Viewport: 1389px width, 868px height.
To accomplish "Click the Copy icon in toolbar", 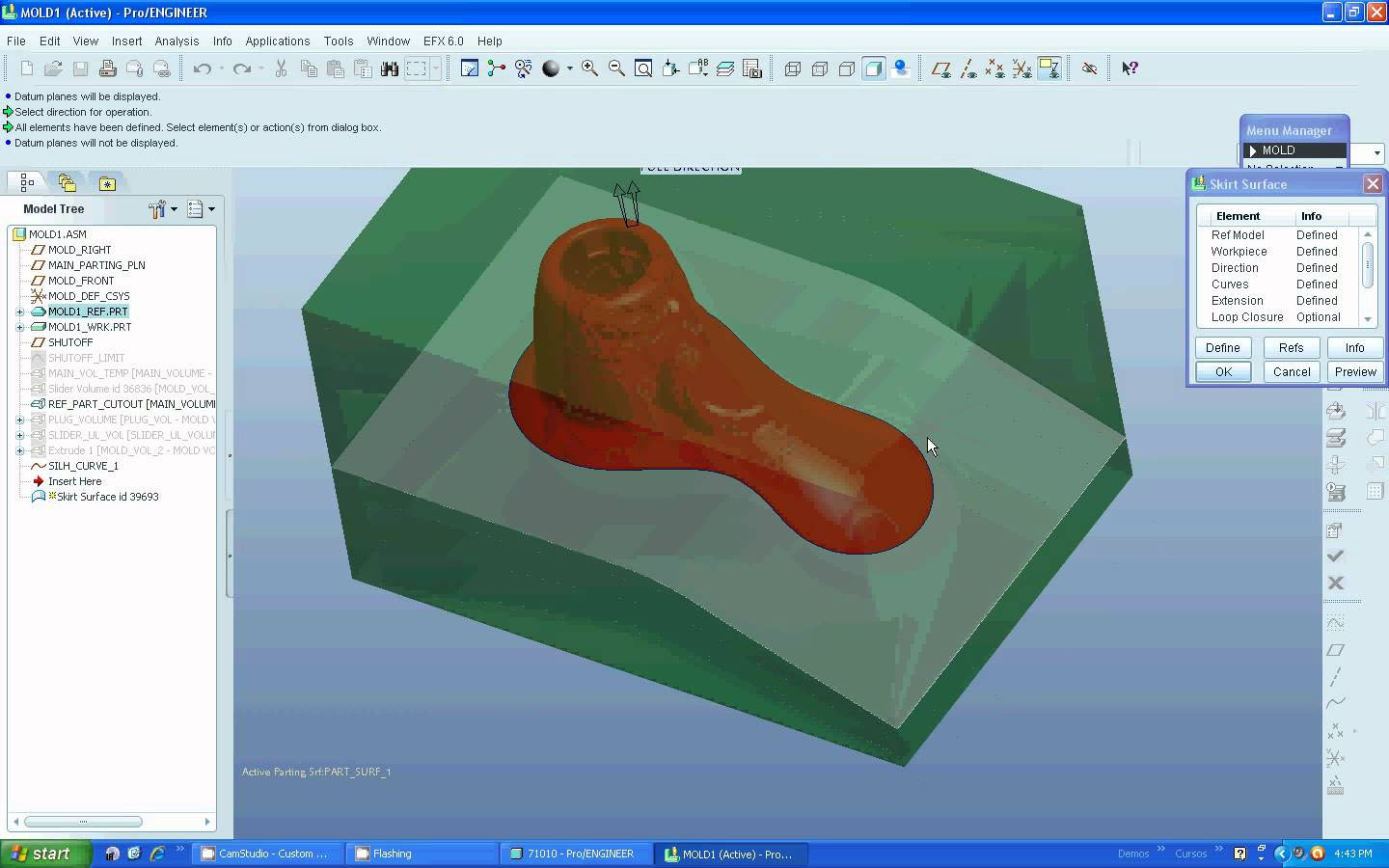I will click(309, 68).
